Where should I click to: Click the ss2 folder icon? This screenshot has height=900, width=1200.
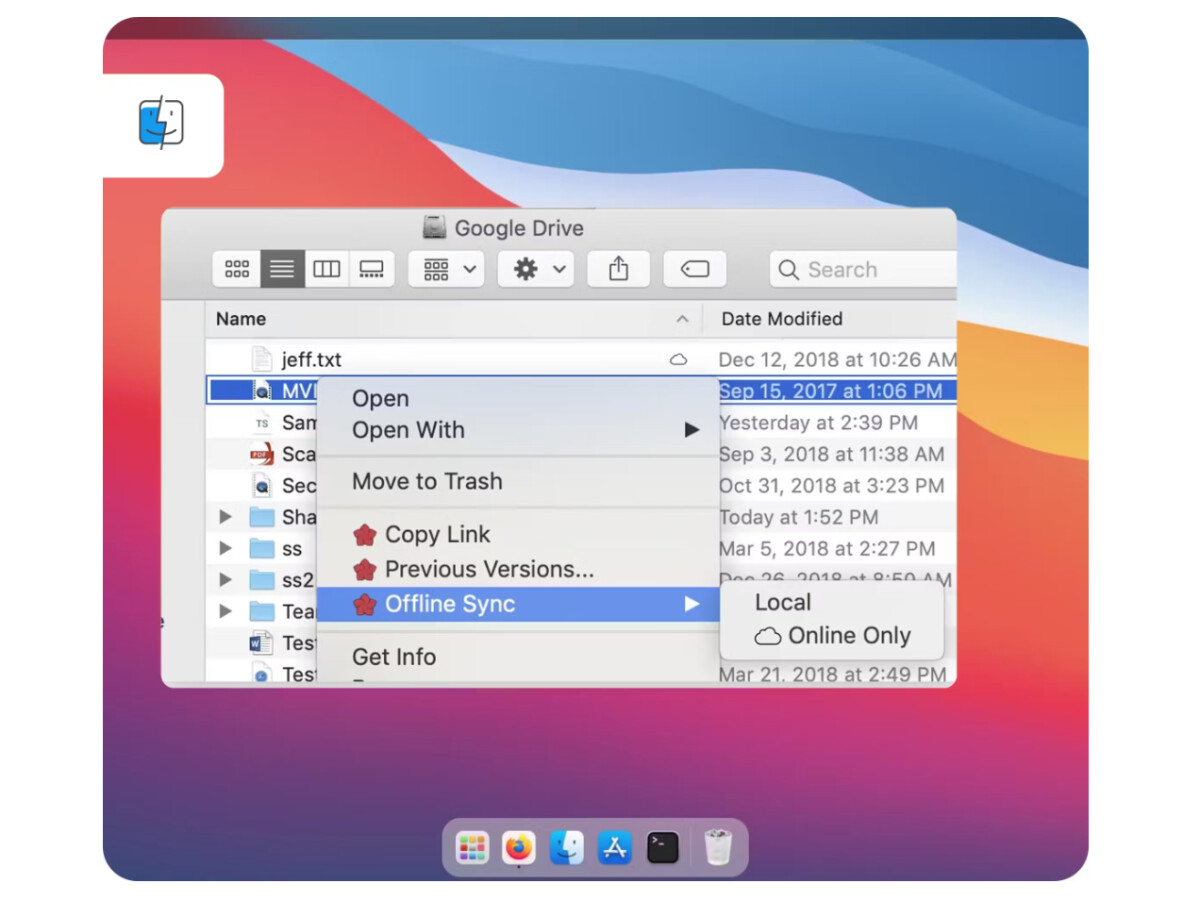[x=262, y=580]
